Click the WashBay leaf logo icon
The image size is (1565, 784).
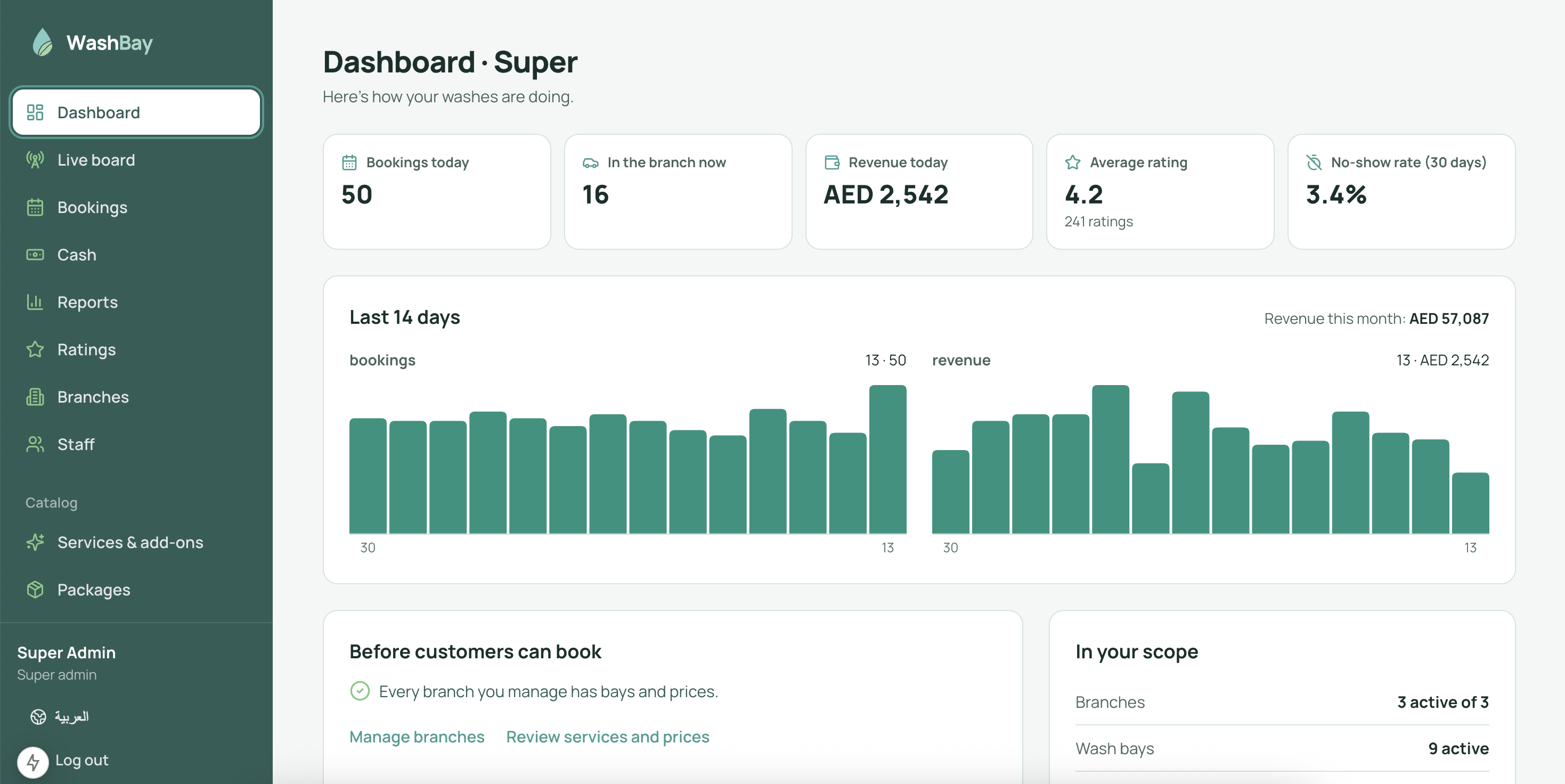[x=43, y=43]
